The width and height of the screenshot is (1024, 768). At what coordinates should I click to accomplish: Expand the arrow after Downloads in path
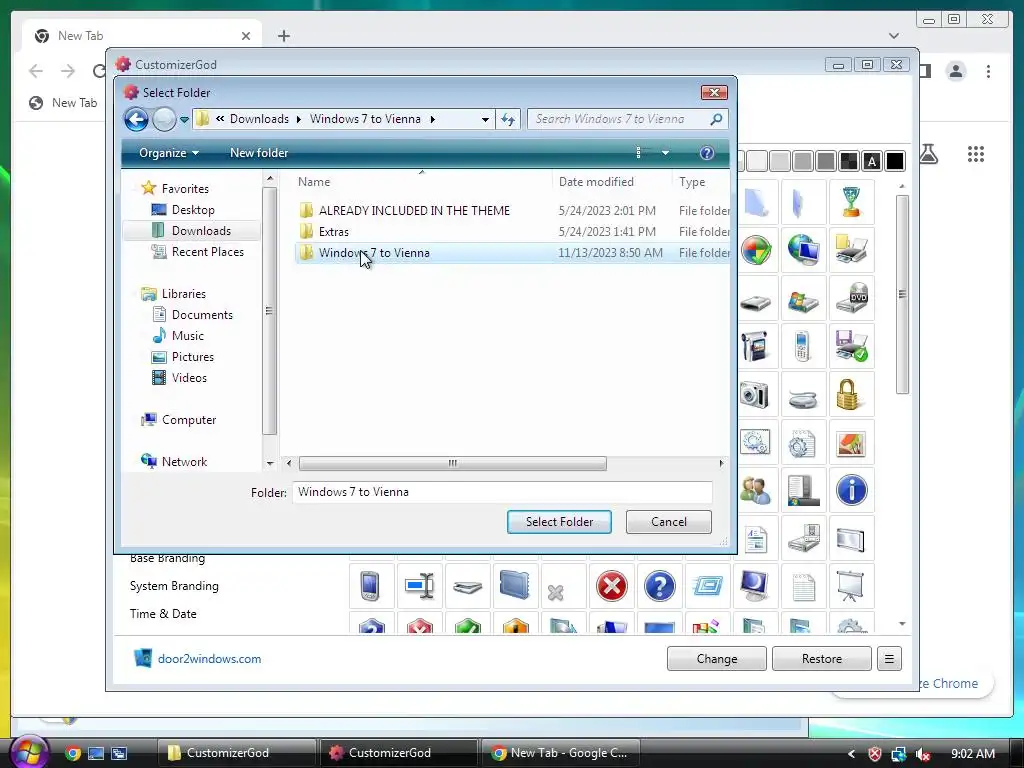point(299,120)
